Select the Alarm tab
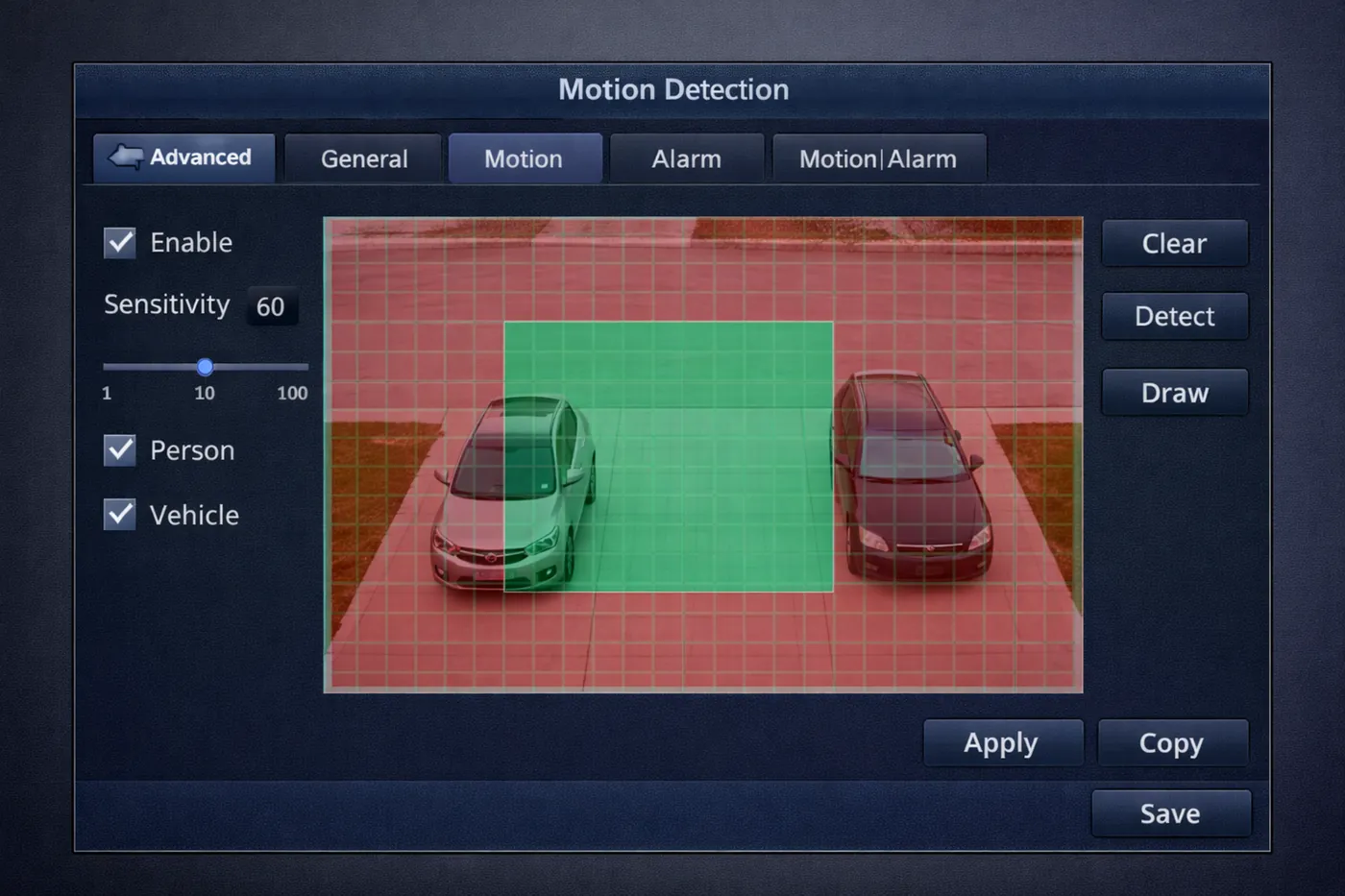Viewport: 1345px width, 896px height. (686, 158)
